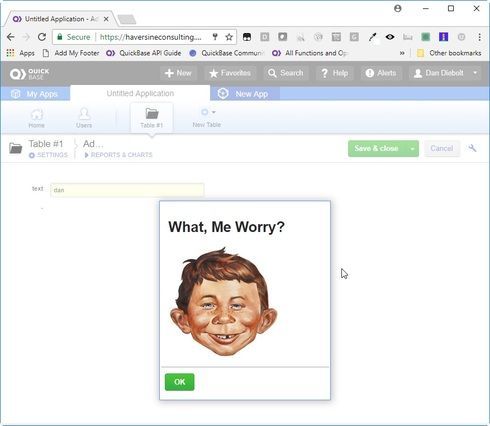490x426 pixels.
Task: Expand REPORTS & CHARTS
Action: pyautogui.click(x=118, y=155)
